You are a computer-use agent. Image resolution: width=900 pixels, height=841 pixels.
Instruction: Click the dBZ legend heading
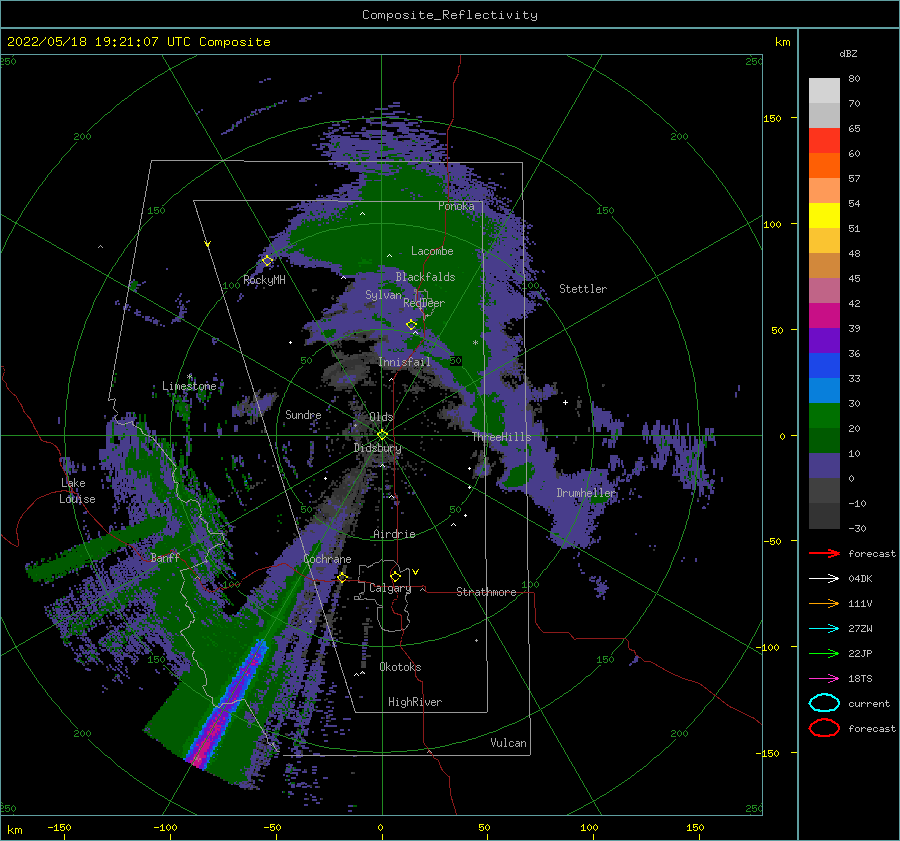coord(848,53)
